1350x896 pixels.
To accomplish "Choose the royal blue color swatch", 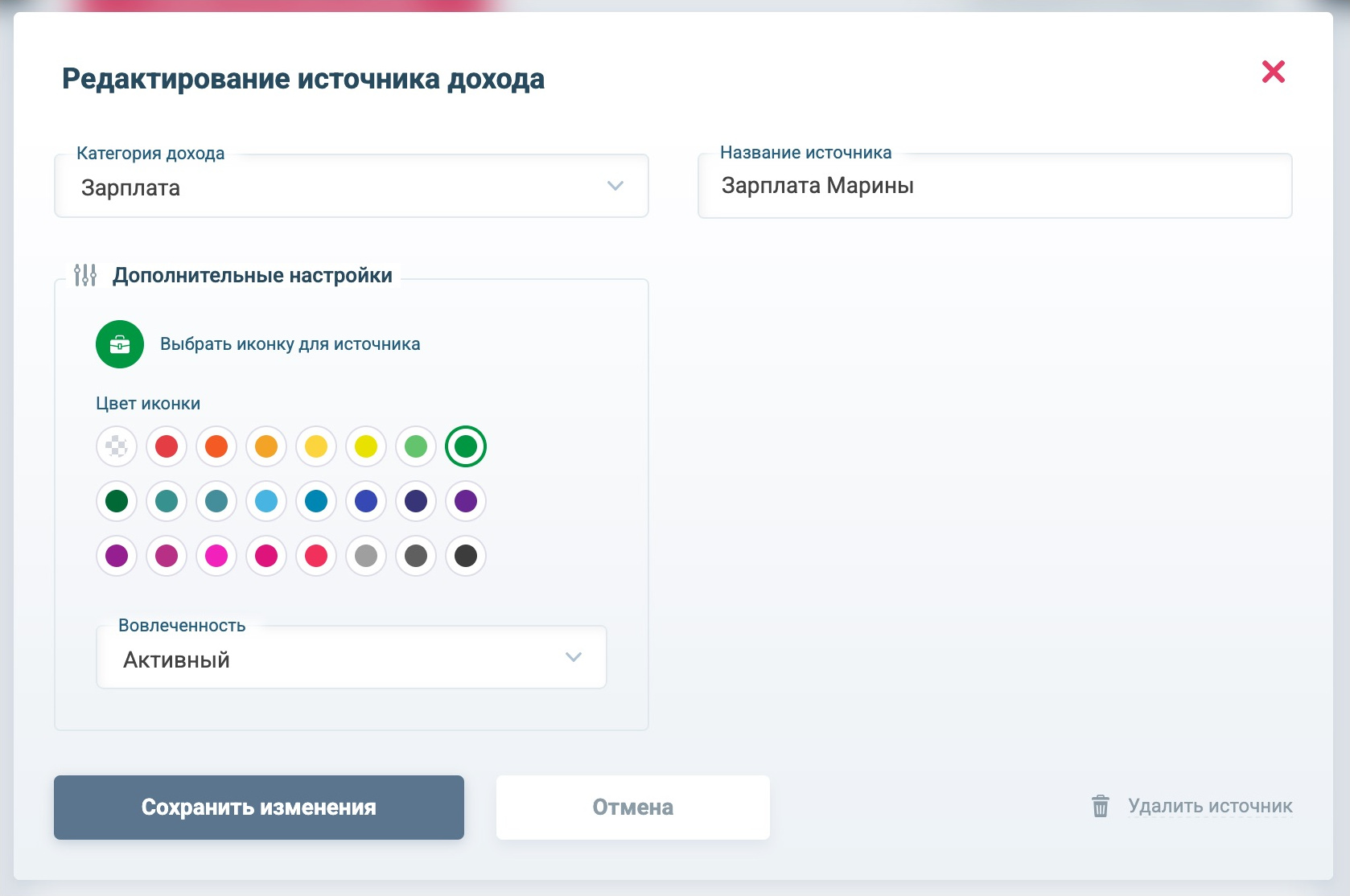I will pyautogui.click(x=366, y=501).
